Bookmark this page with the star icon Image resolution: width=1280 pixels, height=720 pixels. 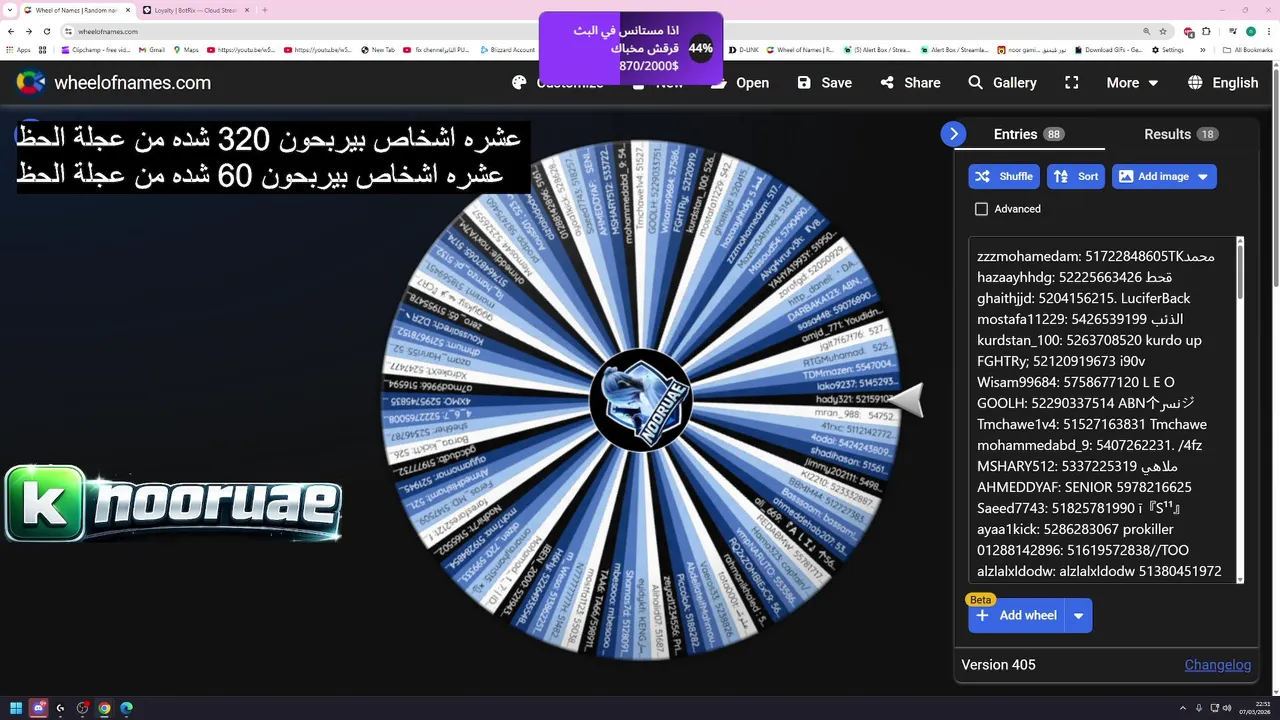coord(1162,31)
